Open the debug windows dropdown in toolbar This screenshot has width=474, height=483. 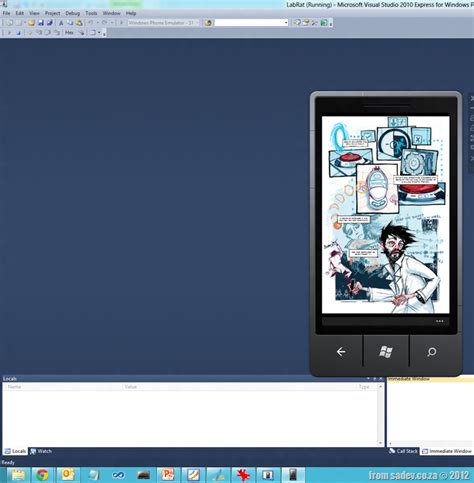coord(100,33)
